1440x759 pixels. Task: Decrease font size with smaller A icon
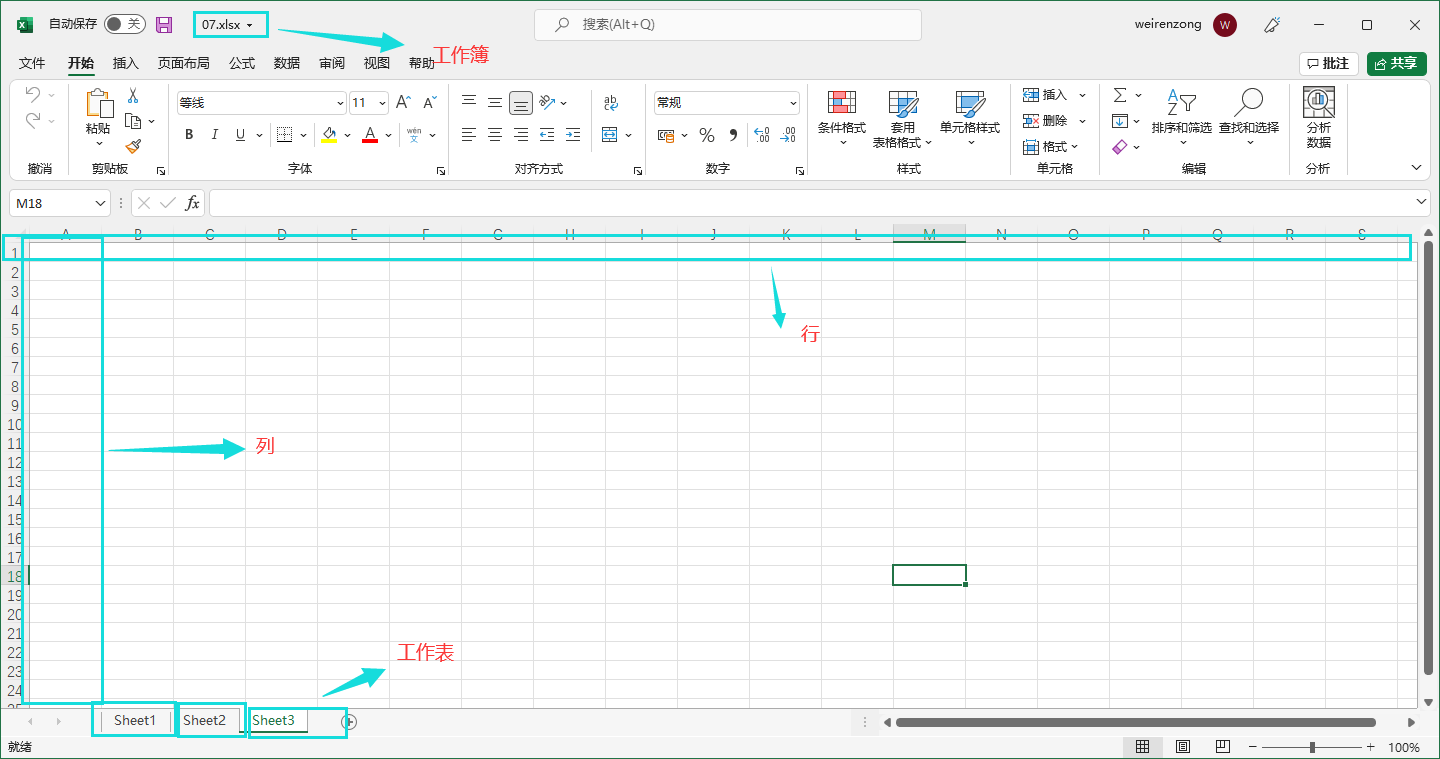click(430, 102)
